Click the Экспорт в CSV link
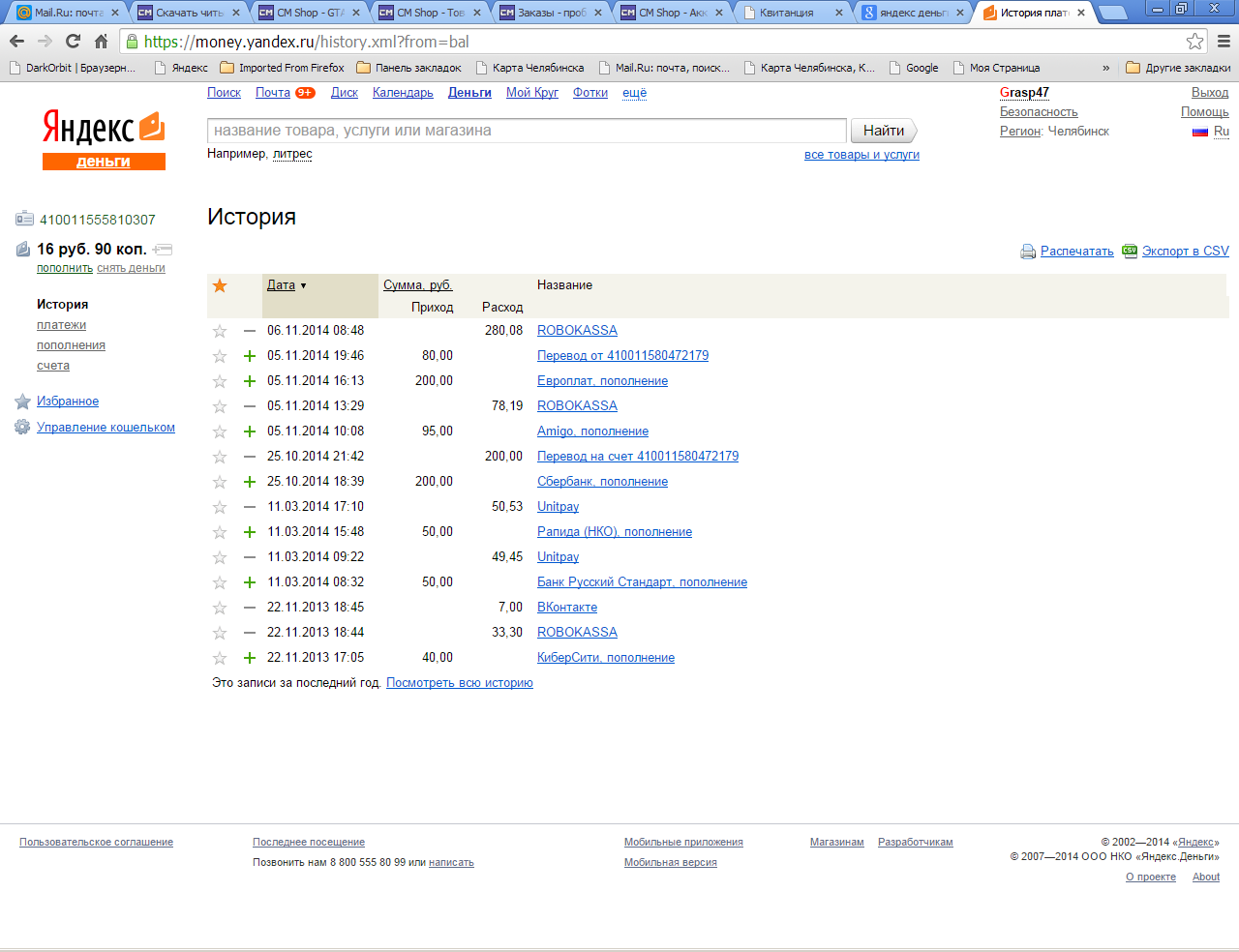Screen dimensions: 1239x952 pyautogui.click(x=1186, y=252)
